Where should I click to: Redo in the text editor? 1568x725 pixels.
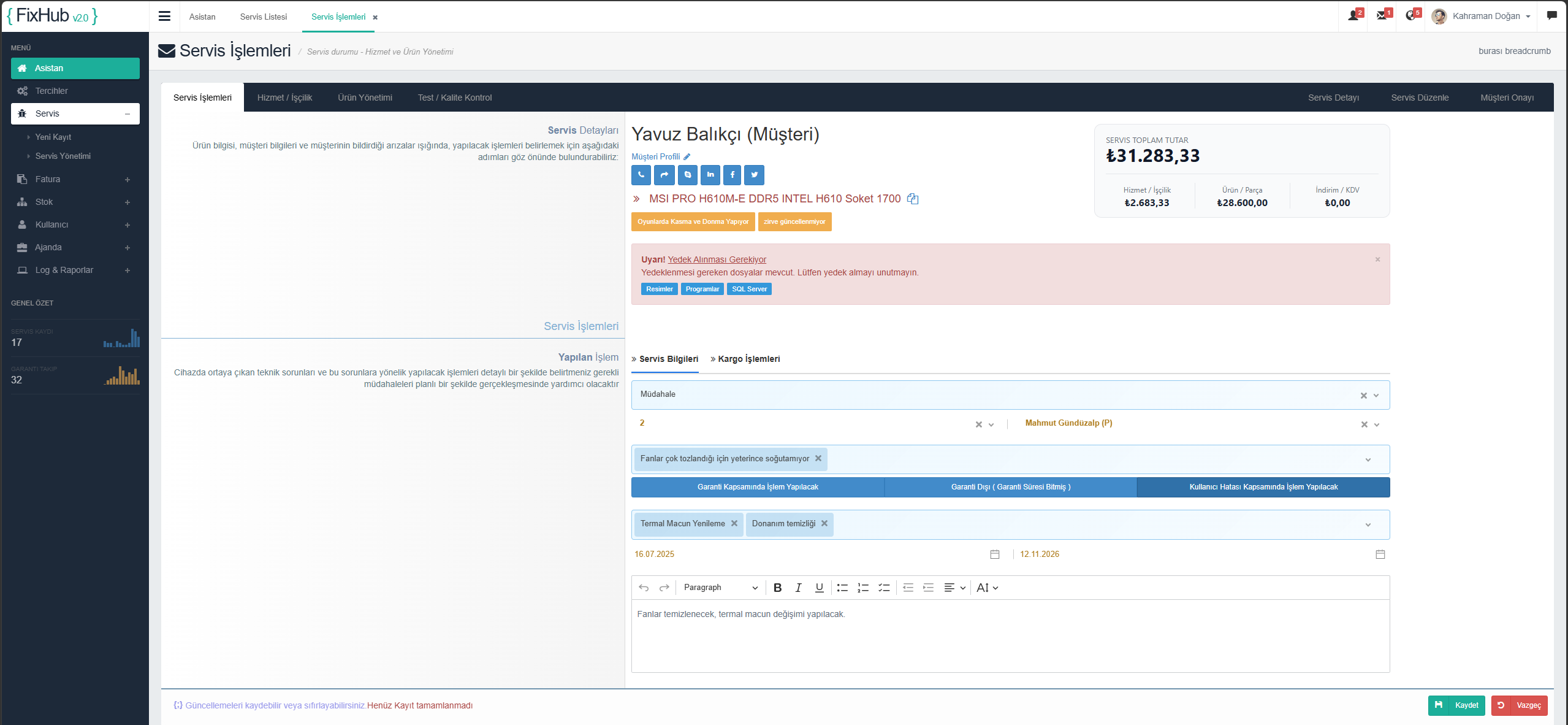point(664,588)
